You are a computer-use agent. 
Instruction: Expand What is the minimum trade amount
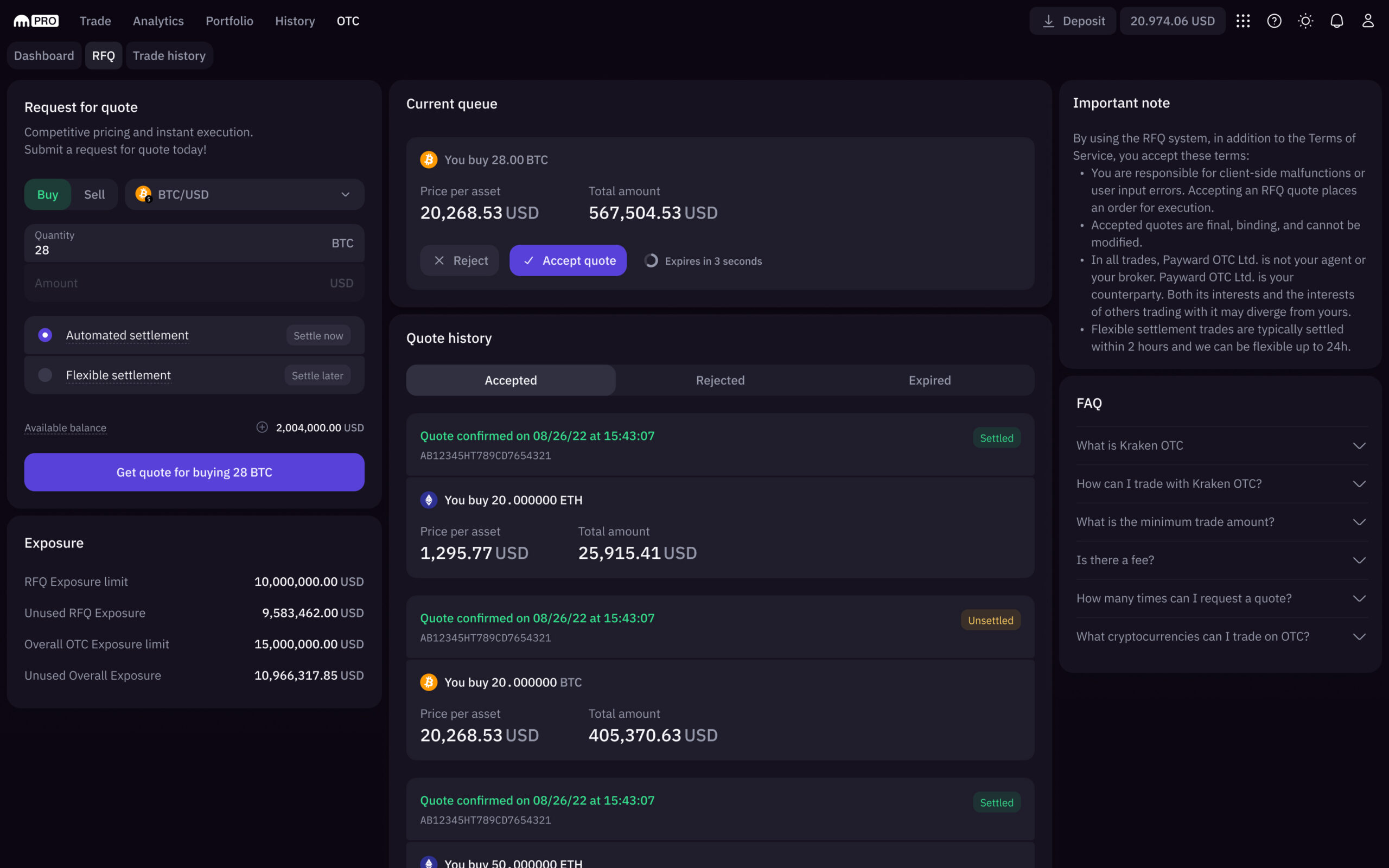1221,522
